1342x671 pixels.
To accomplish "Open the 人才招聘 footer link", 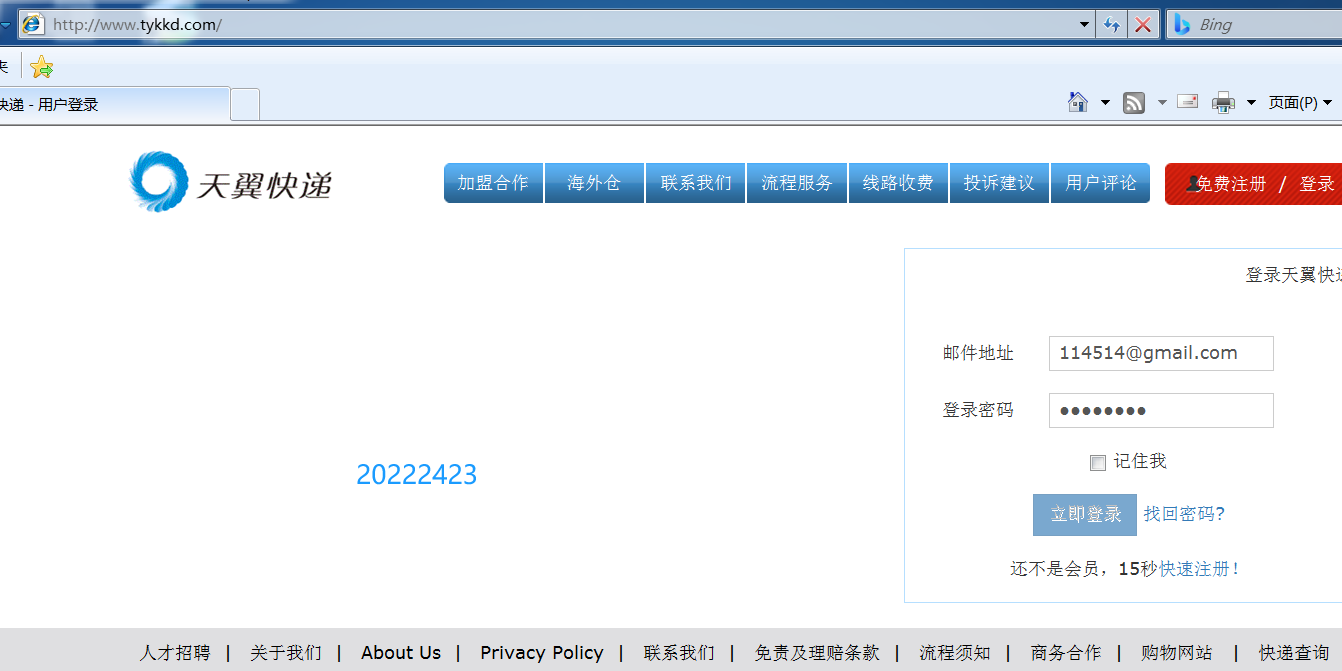I will pyautogui.click(x=175, y=653).
